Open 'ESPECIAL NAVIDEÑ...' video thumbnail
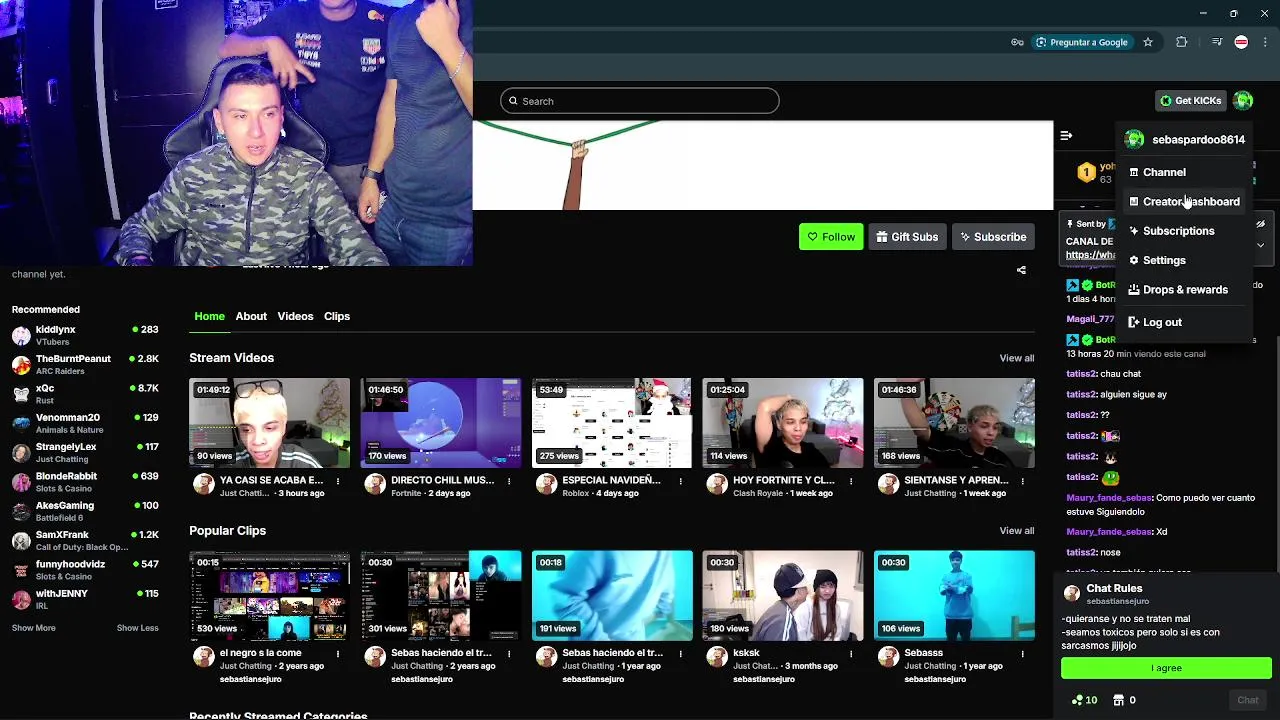The image size is (1280, 720). [612, 423]
